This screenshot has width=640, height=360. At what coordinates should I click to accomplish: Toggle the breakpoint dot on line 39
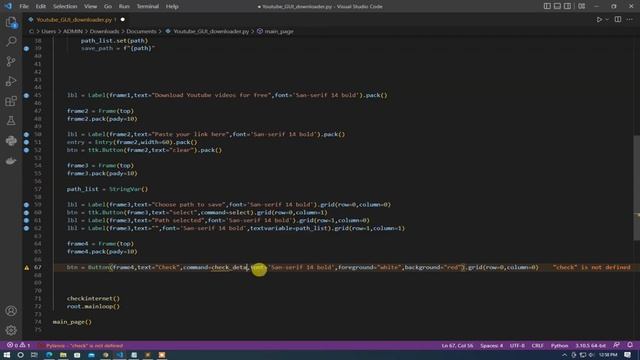[x=27, y=49]
